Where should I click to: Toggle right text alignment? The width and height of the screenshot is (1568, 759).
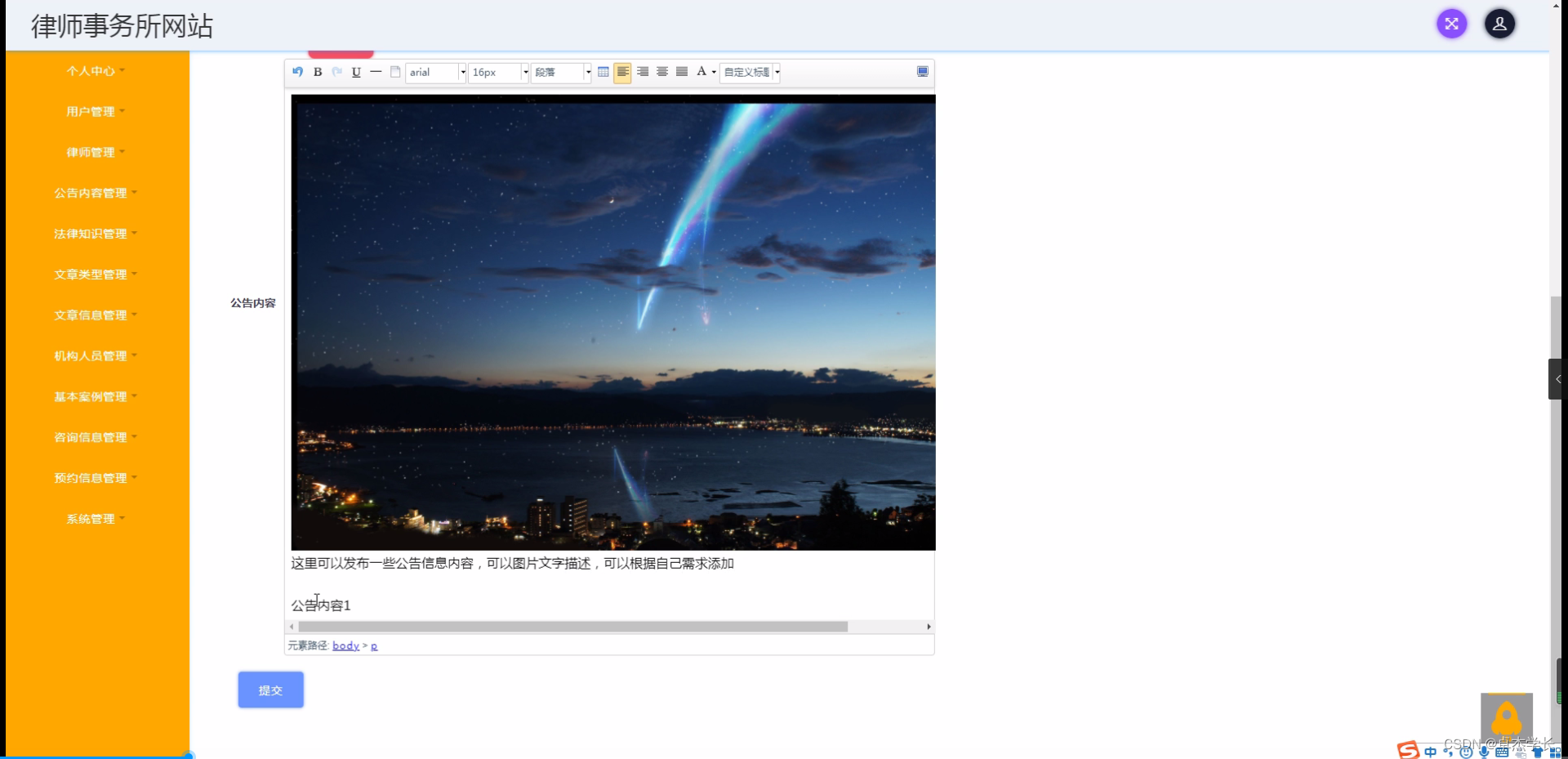tap(643, 72)
